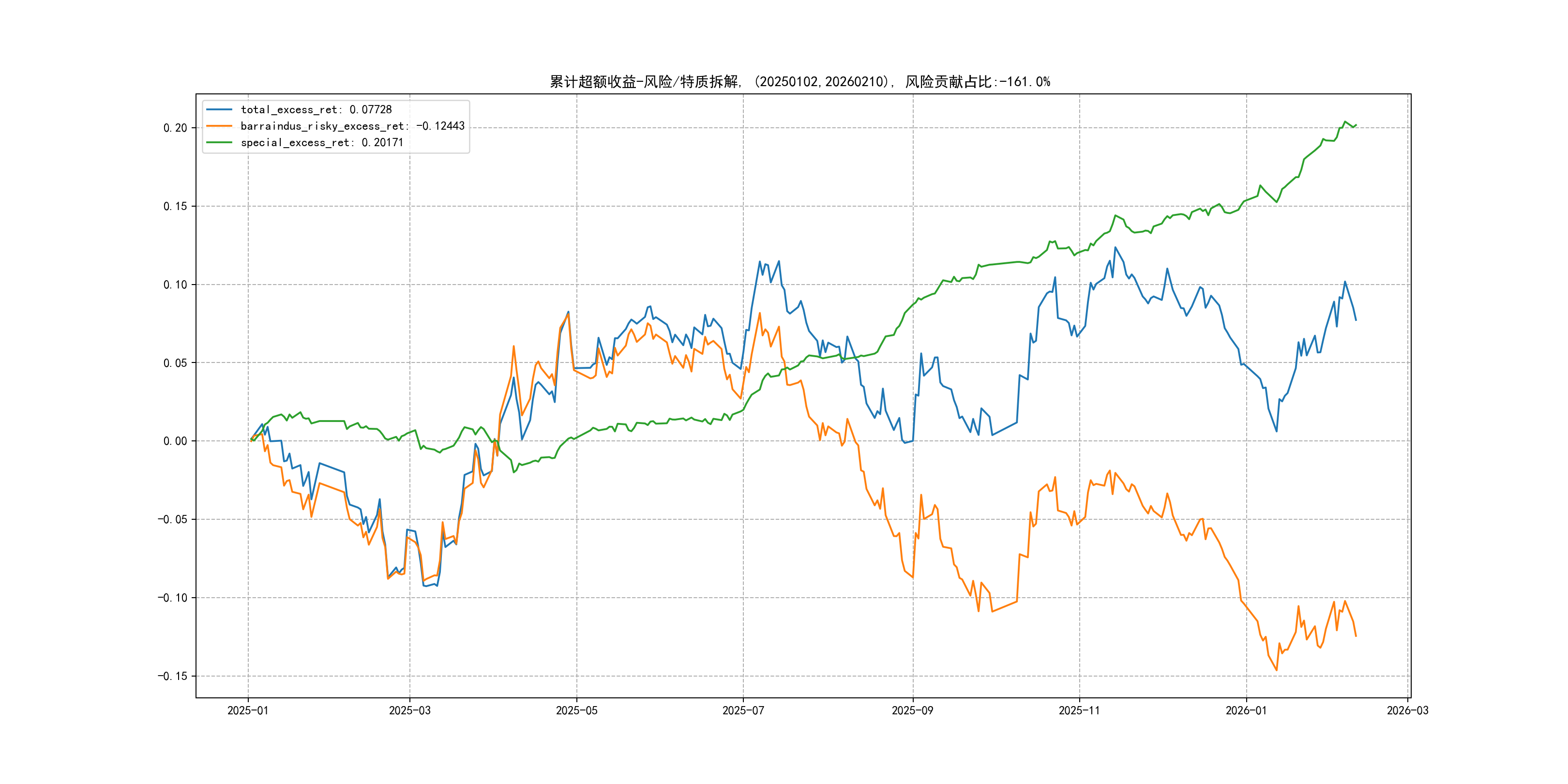Click the 0.00 y-axis tick label
1568x784 pixels.
[175, 441]
